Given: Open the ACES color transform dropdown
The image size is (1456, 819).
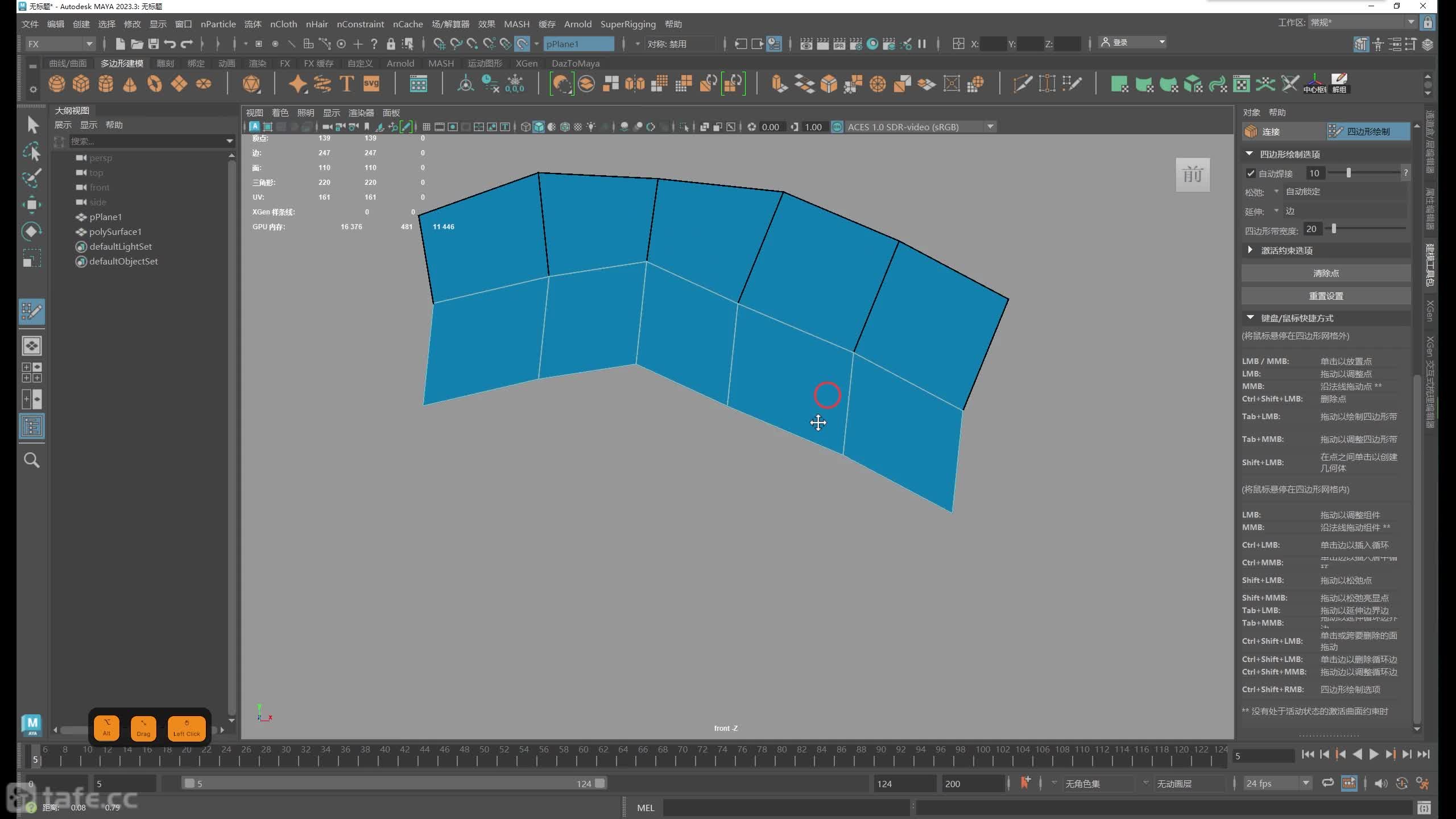Looking at the screenshot, I should click(x=920, y=127).
